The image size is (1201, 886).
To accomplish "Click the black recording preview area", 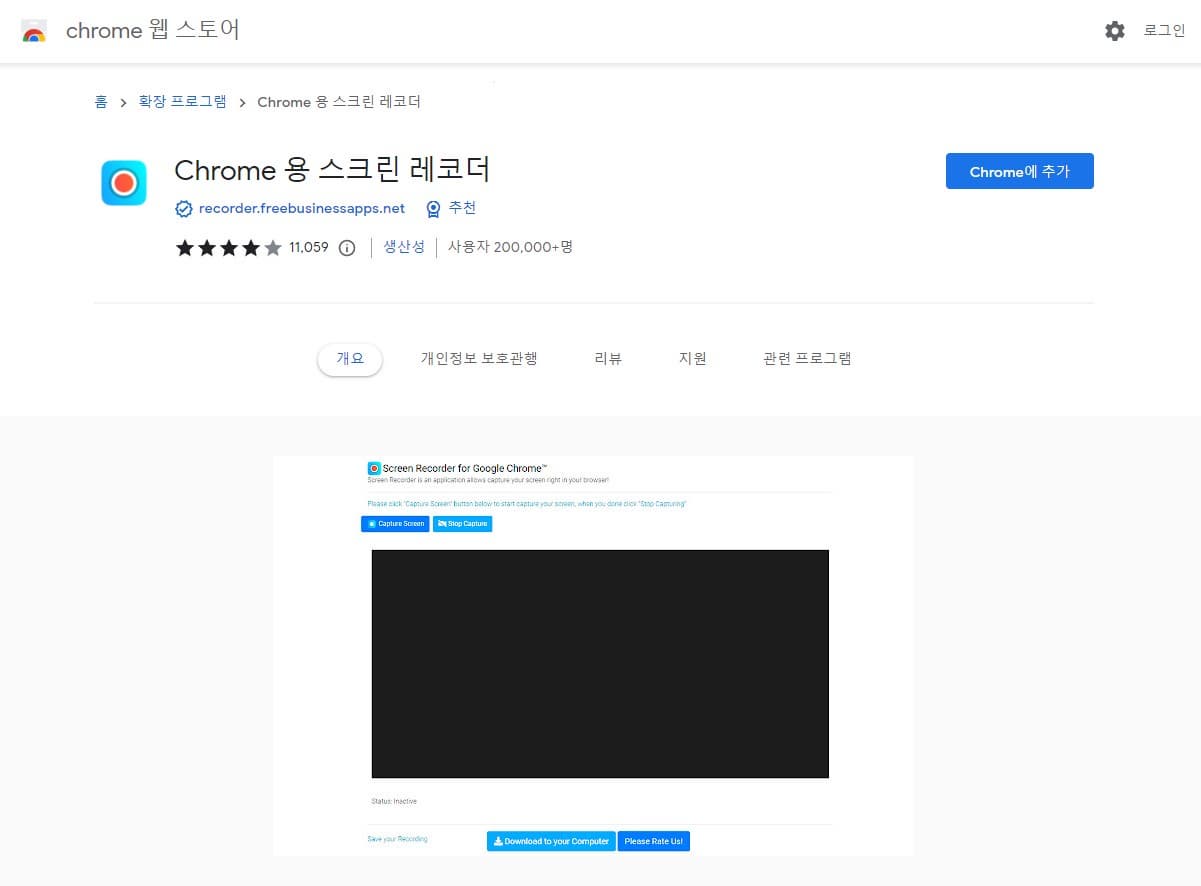I will coord(600,663).
